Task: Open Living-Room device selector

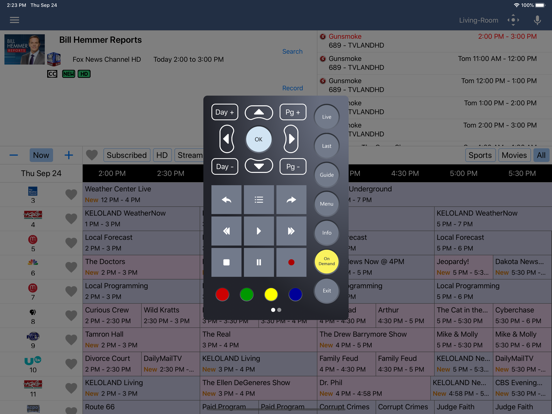Action: [x=478, y=20]
